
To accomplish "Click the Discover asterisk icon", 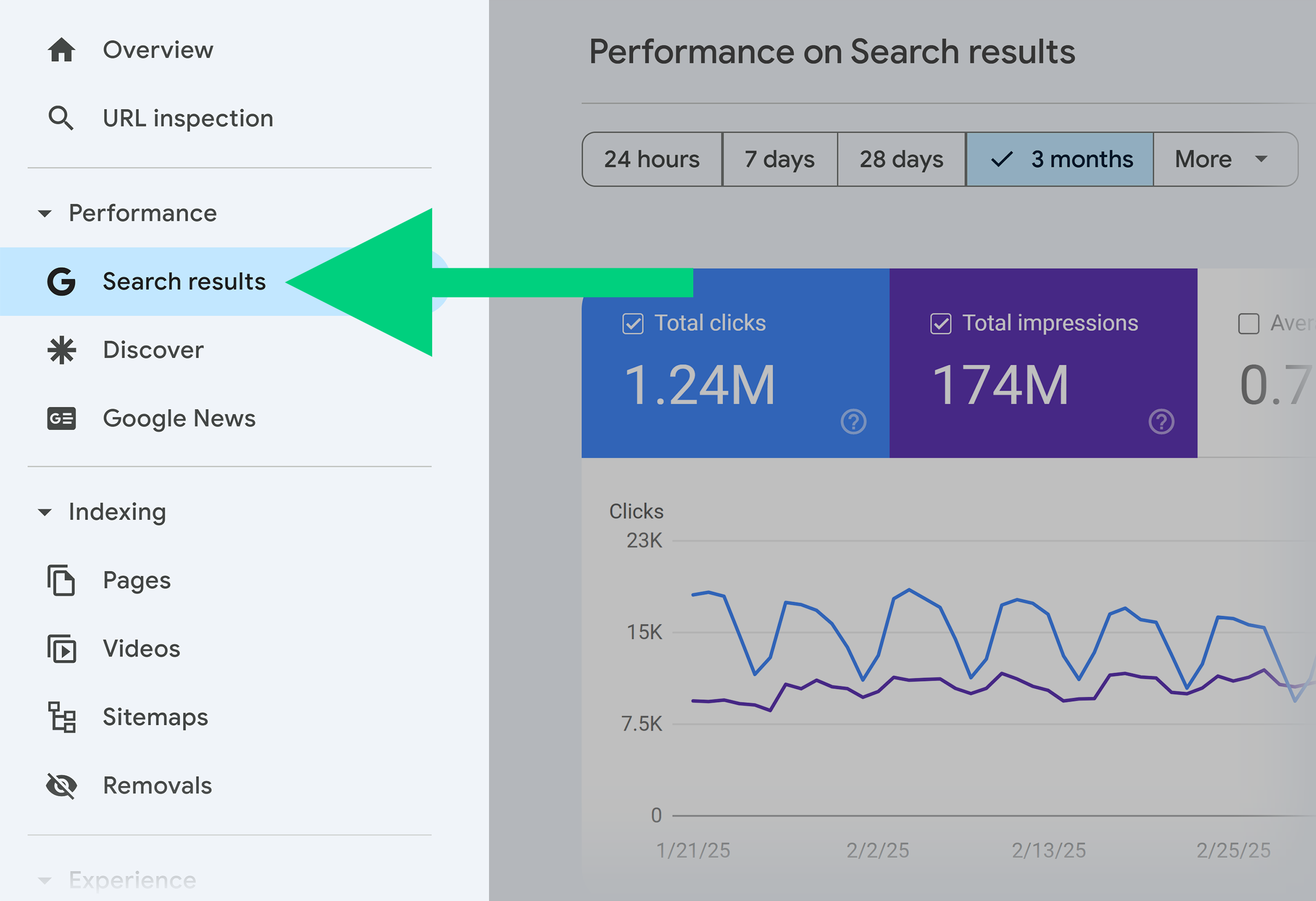I will click(x=61, y=350).
